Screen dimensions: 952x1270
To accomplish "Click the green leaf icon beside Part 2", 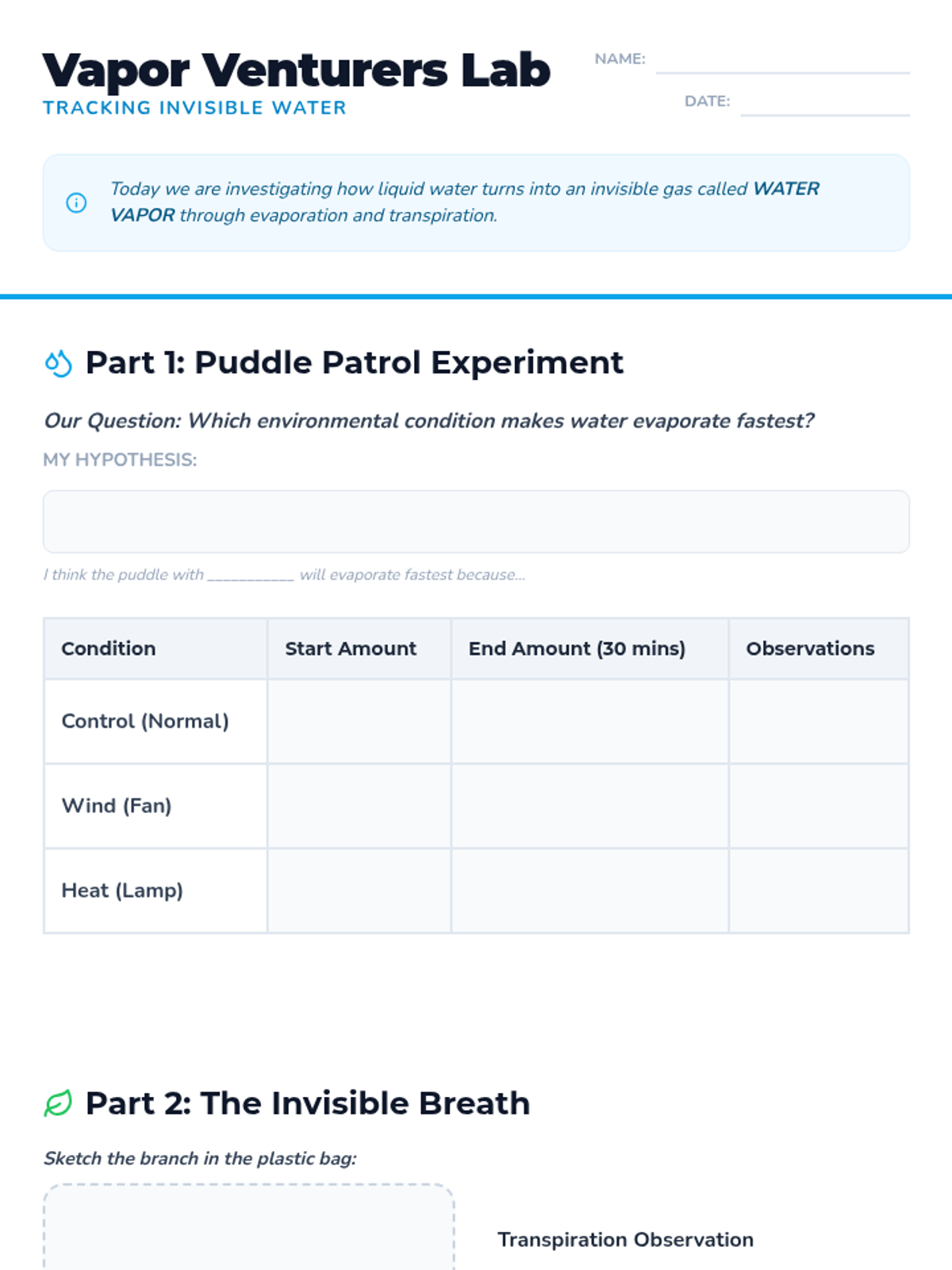I will point(59,1103).
